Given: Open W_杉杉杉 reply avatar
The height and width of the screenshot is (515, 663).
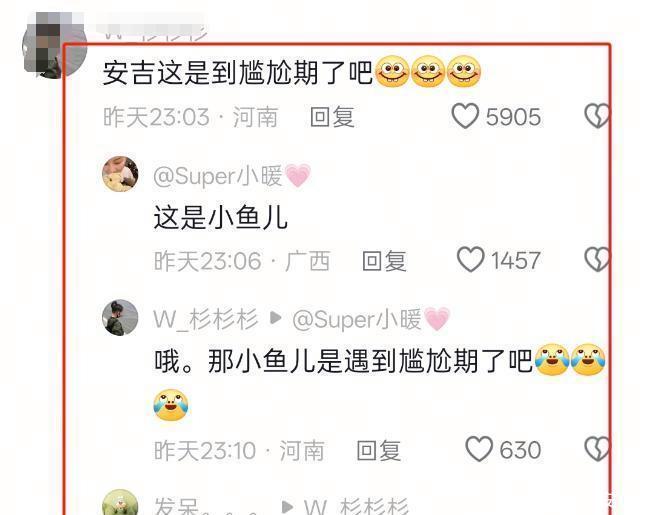Looking at the screenshot, I should tap(120, 318).
